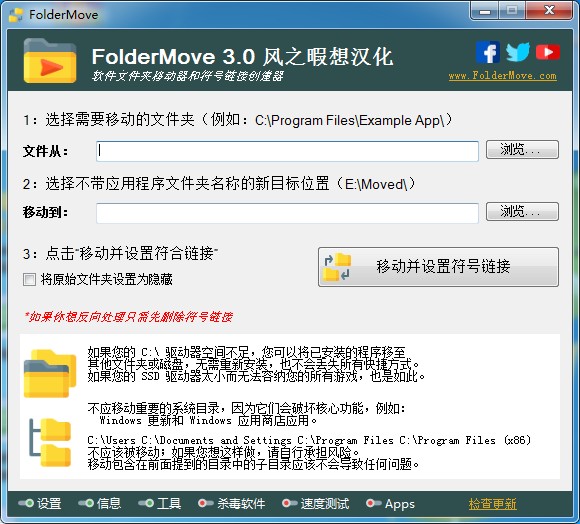The image size is (580, 524).
Task: Open 设置 in bottom bar
Action: pyautogui.click(x=40, y=503)
